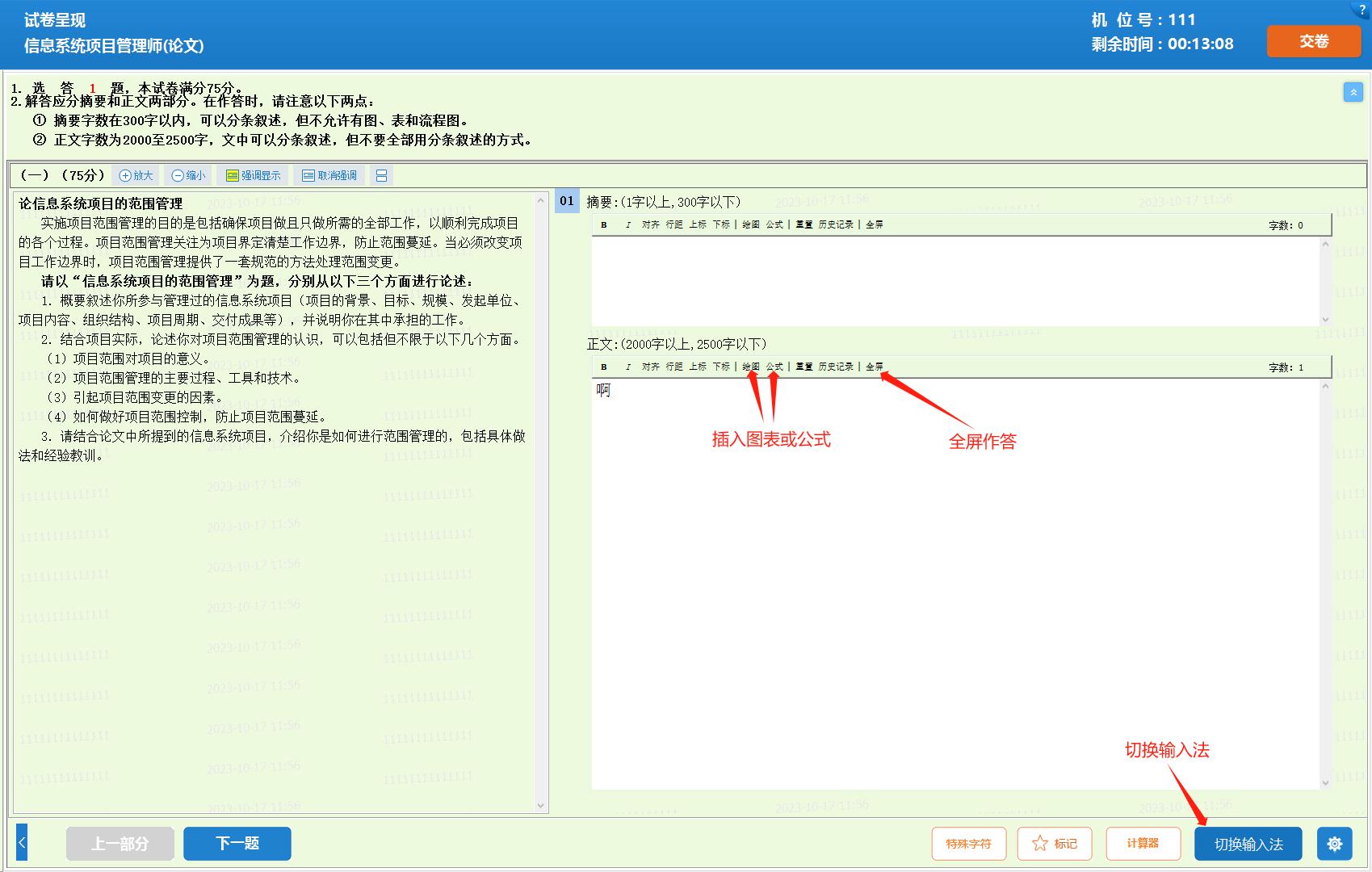This screenshot has height=872, width=1372.
Task: Click the 字数: 1 counter of 正文
Action: [1286, 367]
